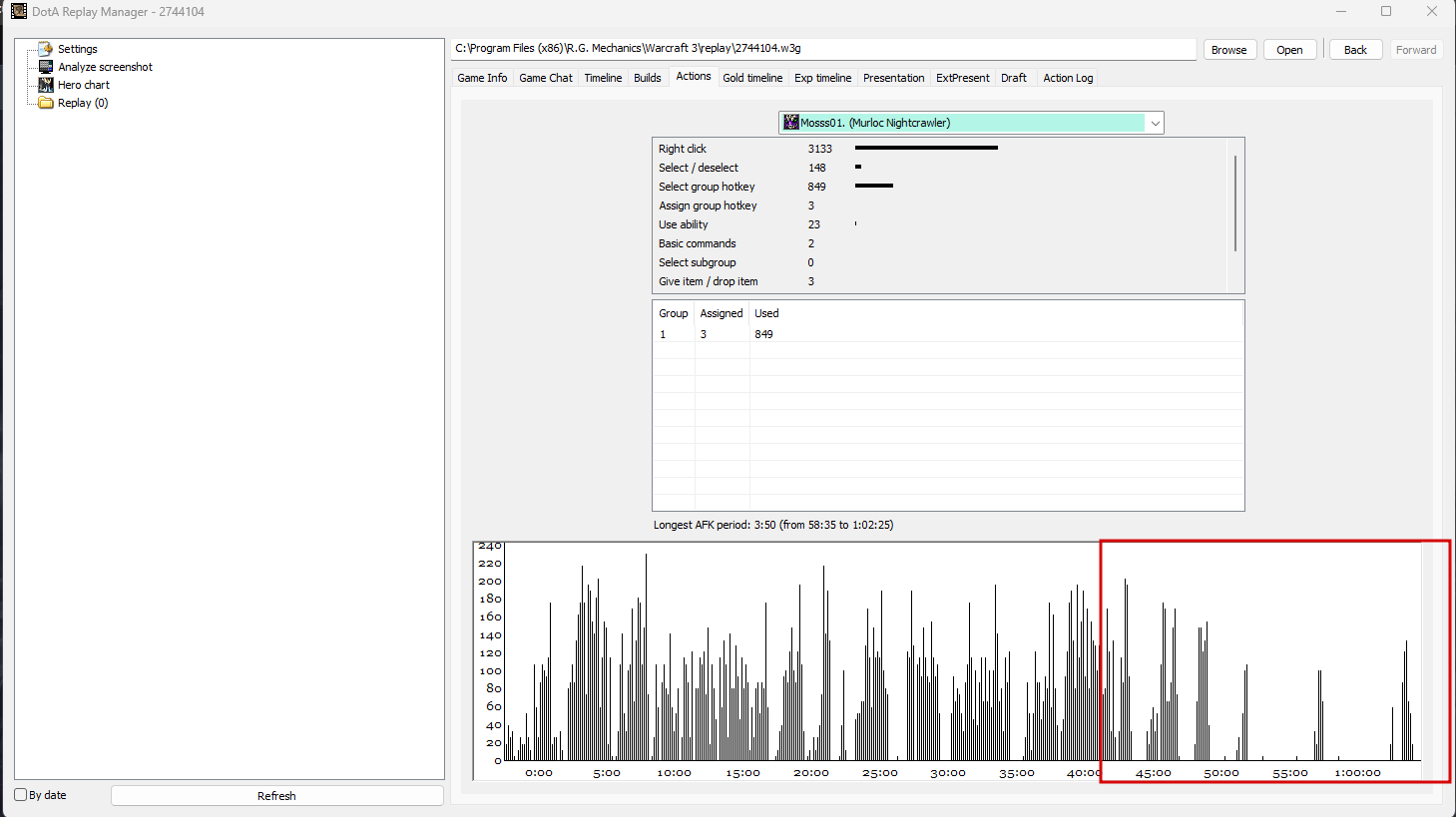Screen dimensions: 1456x817
Task: Open the Builds tab
Action: click(x=648, y=78)
